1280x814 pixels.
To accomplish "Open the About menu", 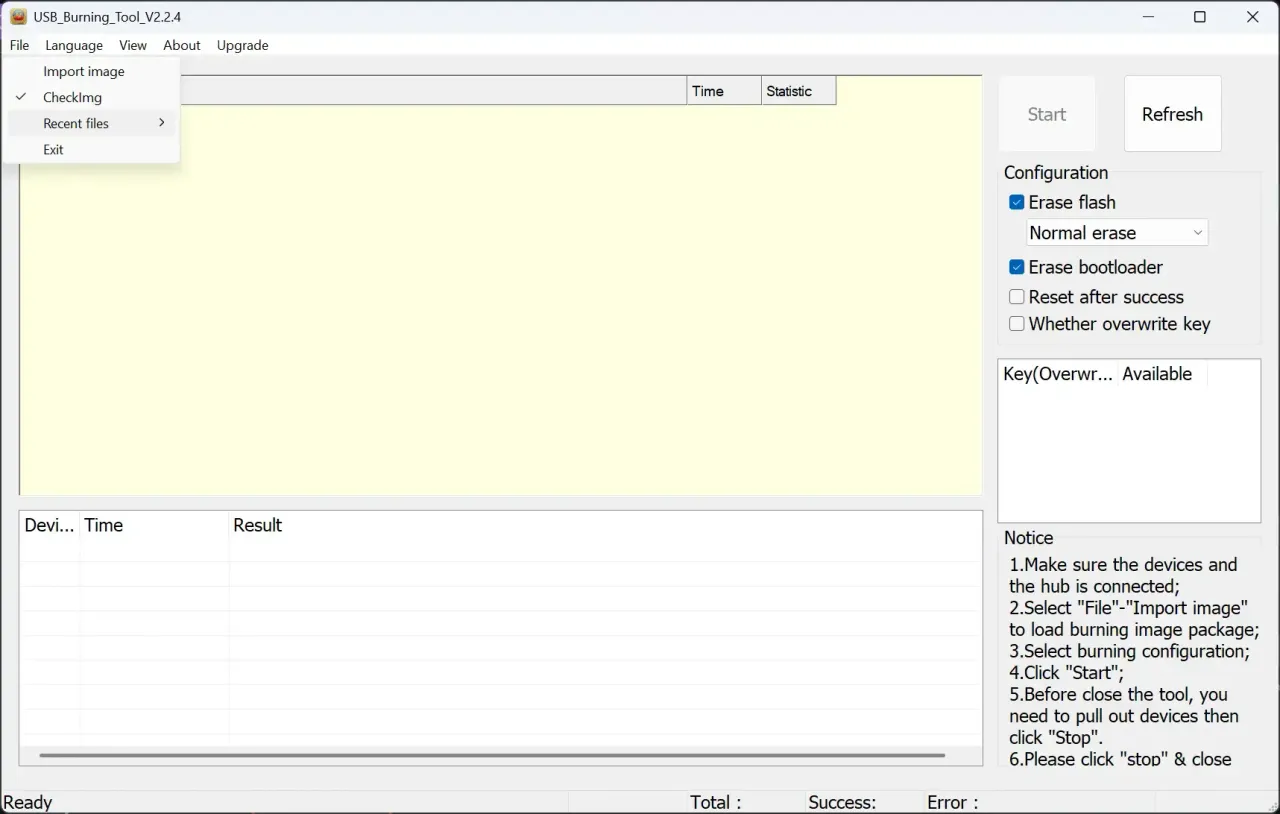I will click(x=182, y=45).
